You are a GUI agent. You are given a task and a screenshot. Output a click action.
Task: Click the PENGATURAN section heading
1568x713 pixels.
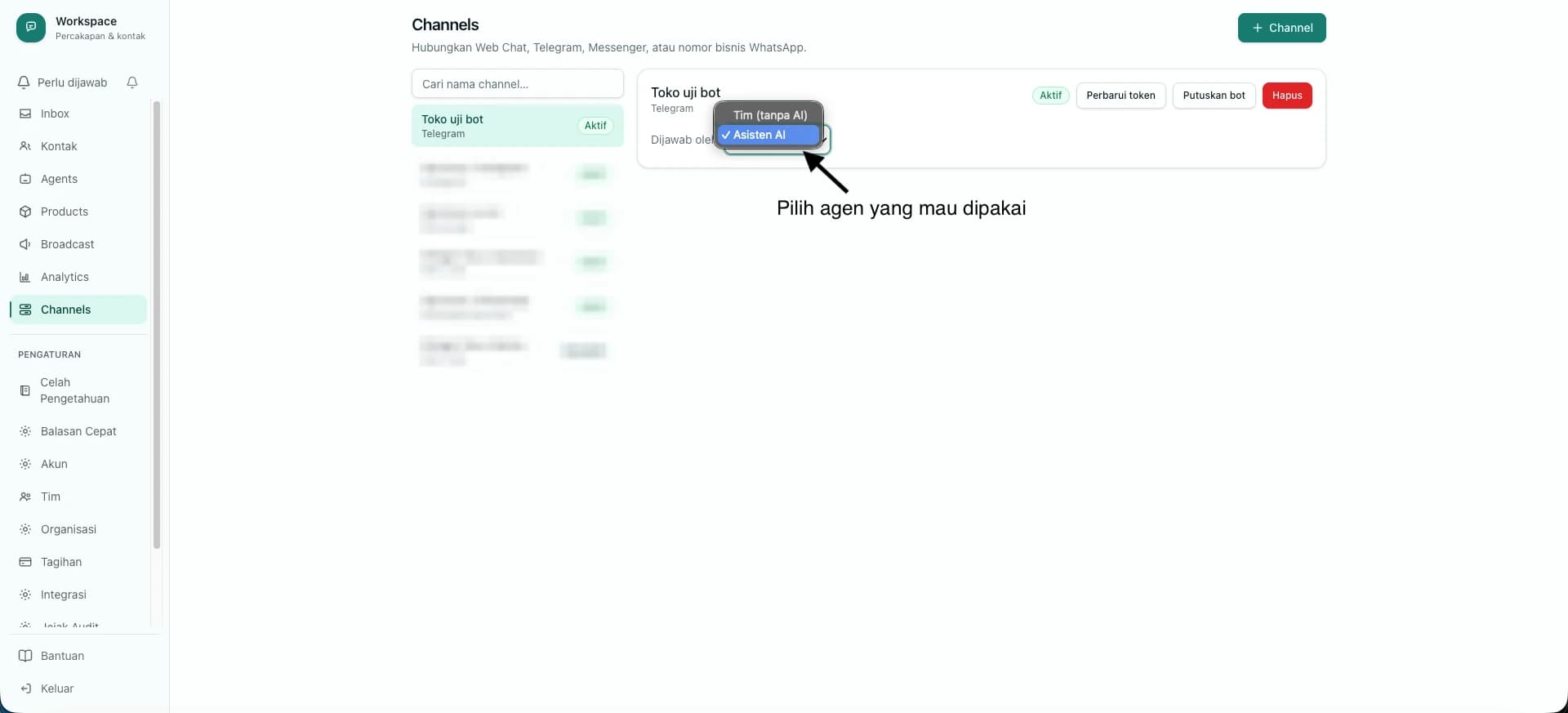(50, 354)
